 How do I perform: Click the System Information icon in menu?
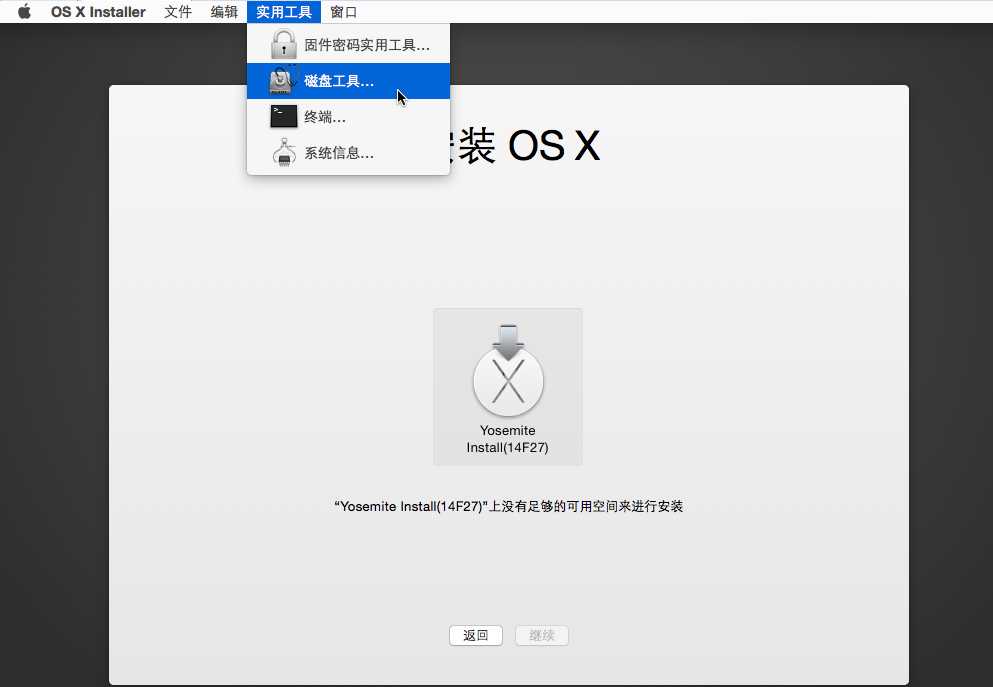(x=284, y=153)
